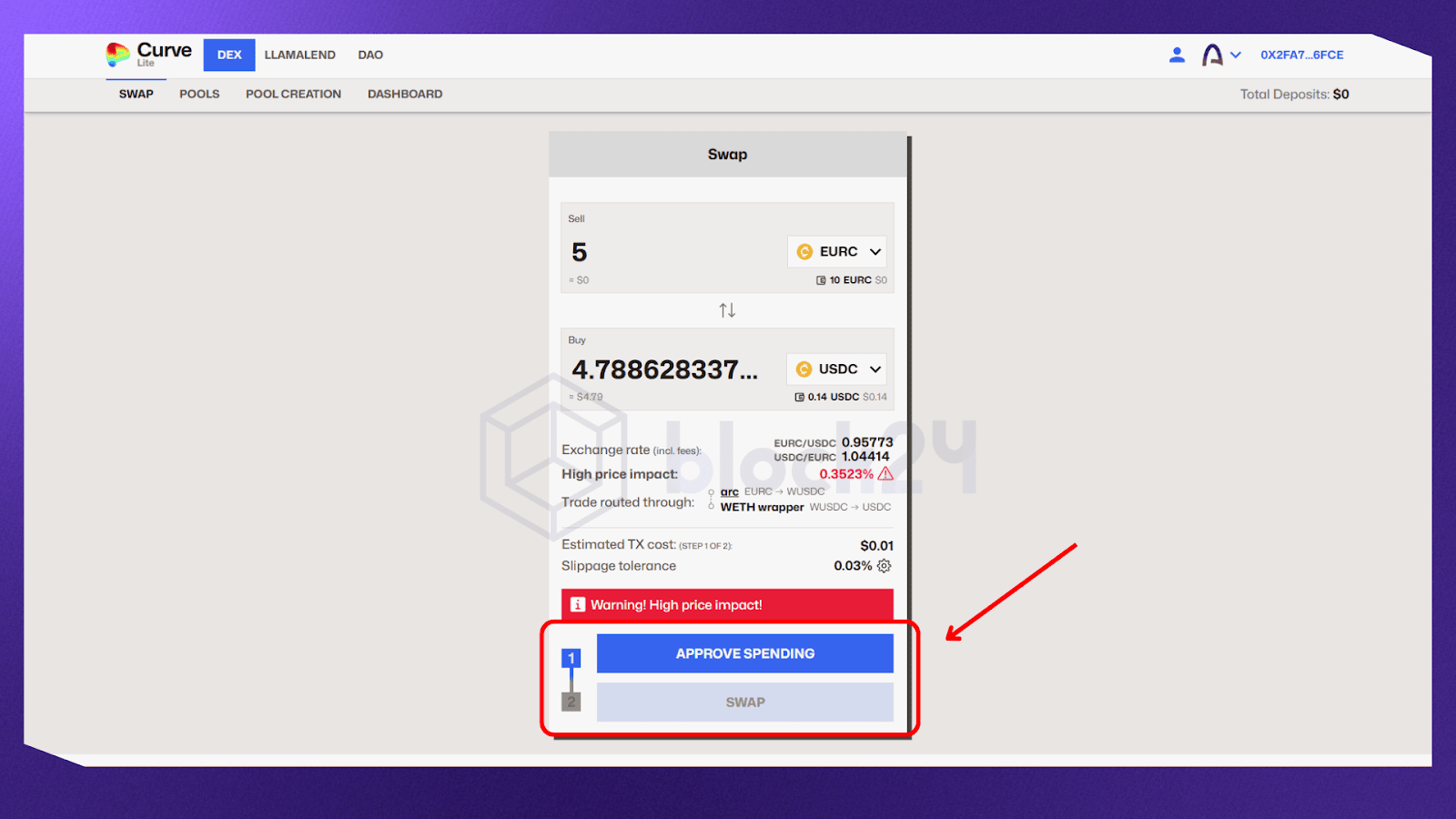Open the Pool Creation tab
The image size is (1456, 819).
[x=293, y=94]
